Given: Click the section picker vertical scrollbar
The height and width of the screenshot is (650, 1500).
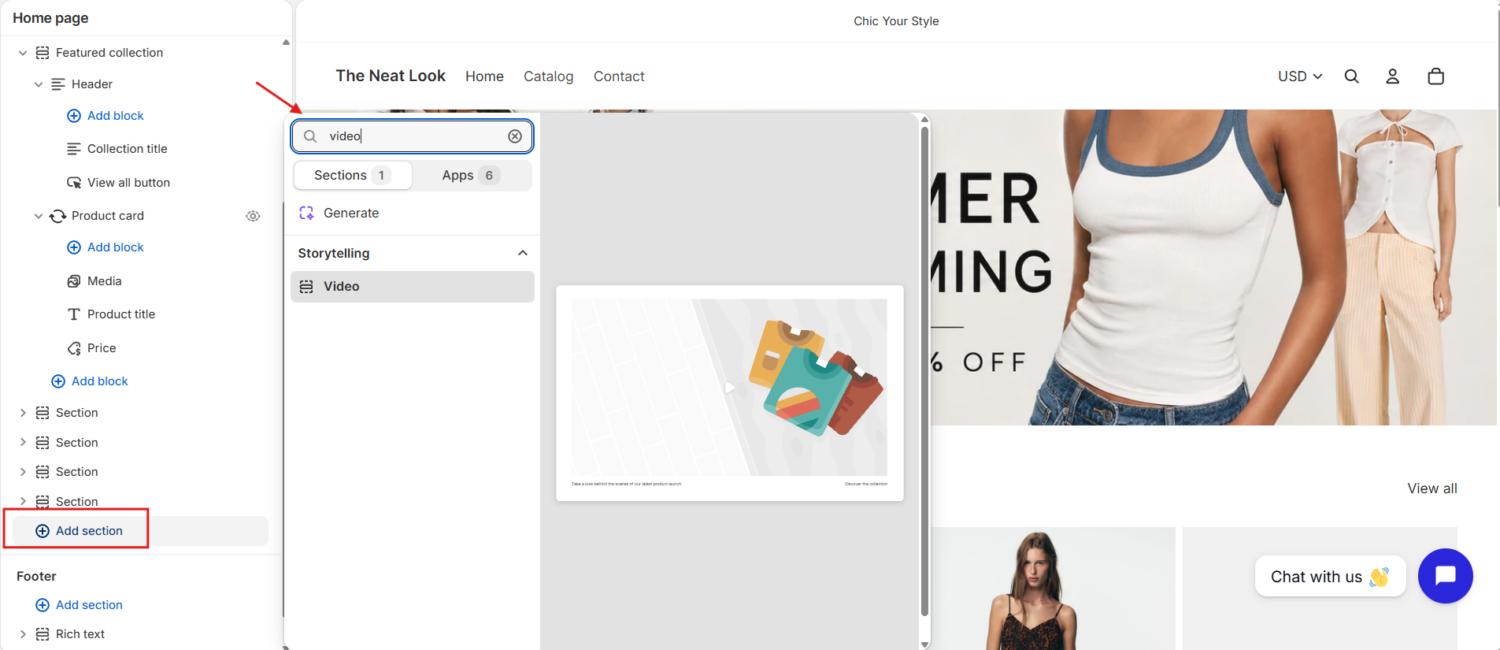Looking at the screenshot, I should click(924, 370).
